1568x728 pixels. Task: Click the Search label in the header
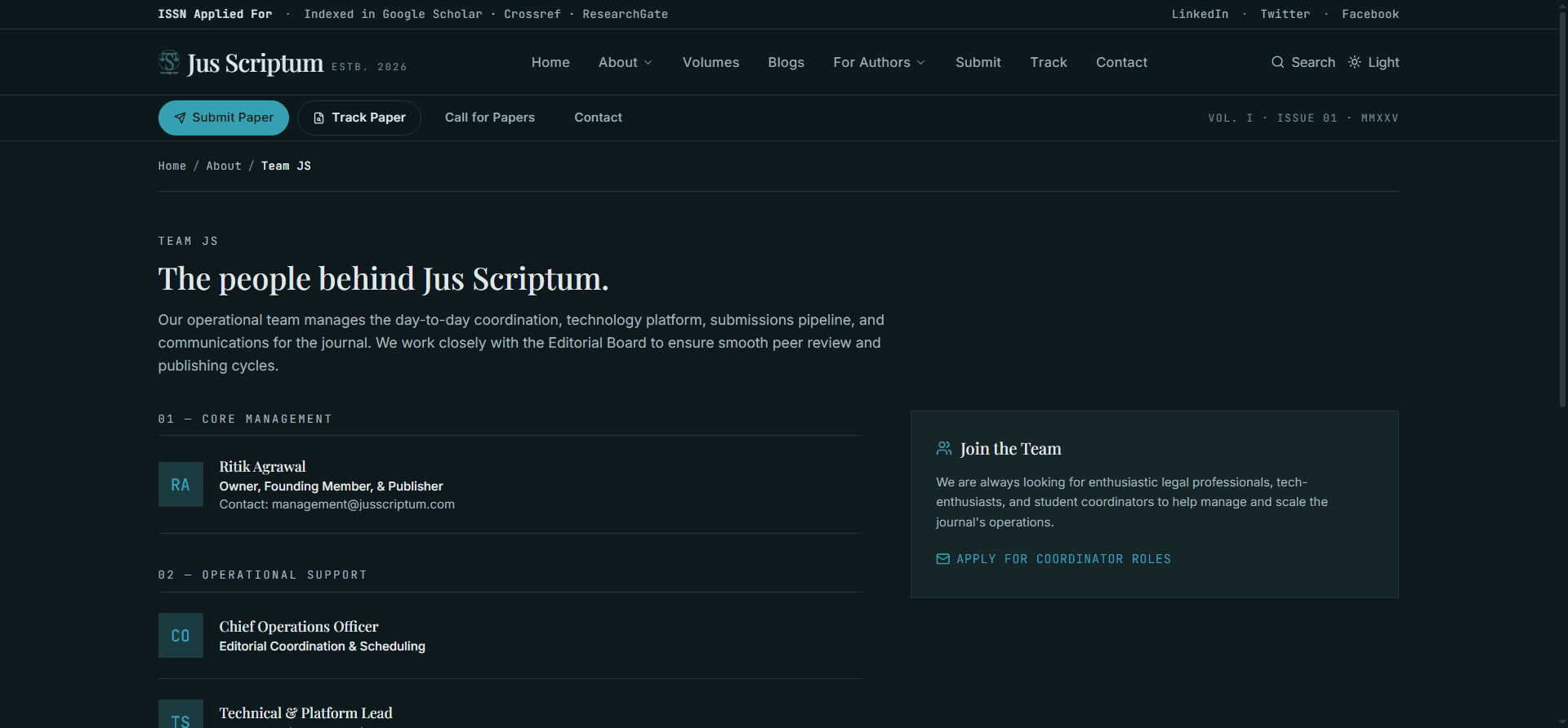click(1313, 62)
